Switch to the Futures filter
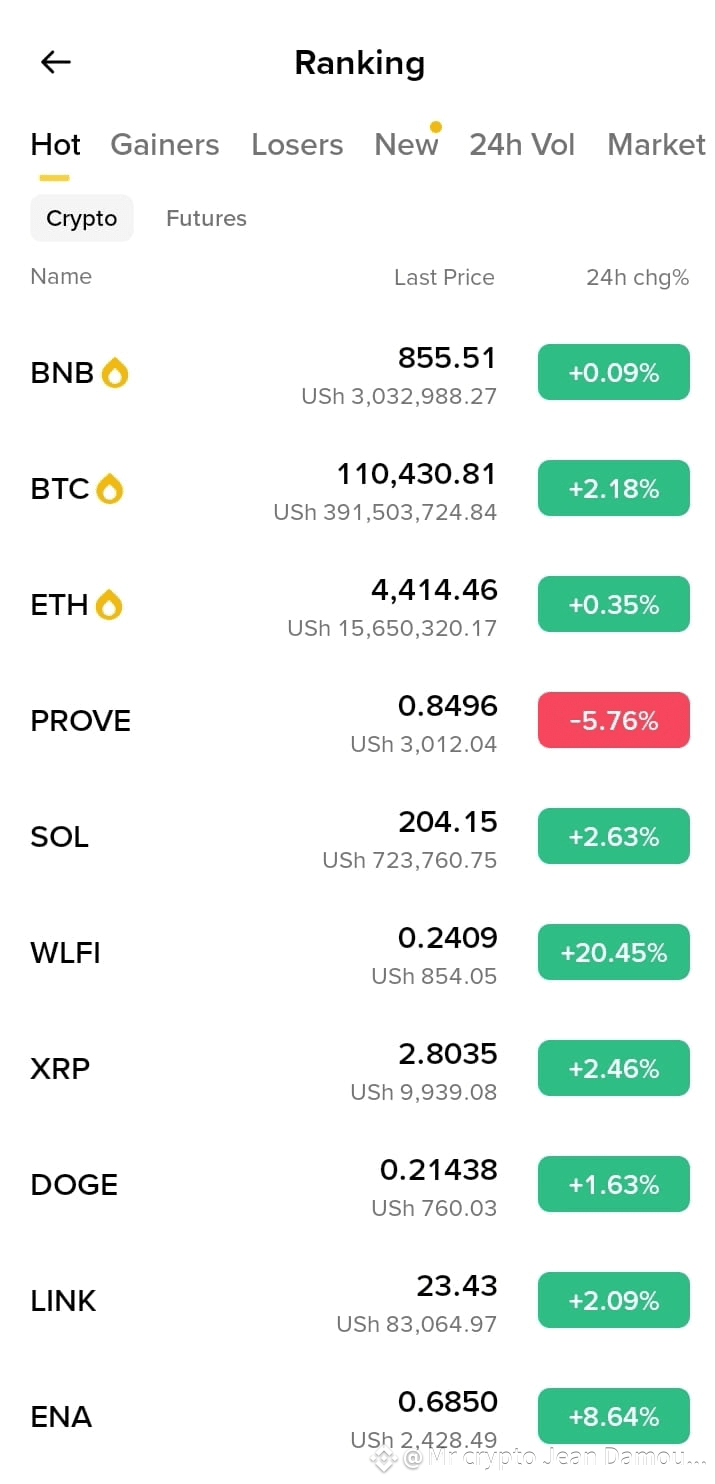This screenshot has height=1484, width=715. (206, 218)
